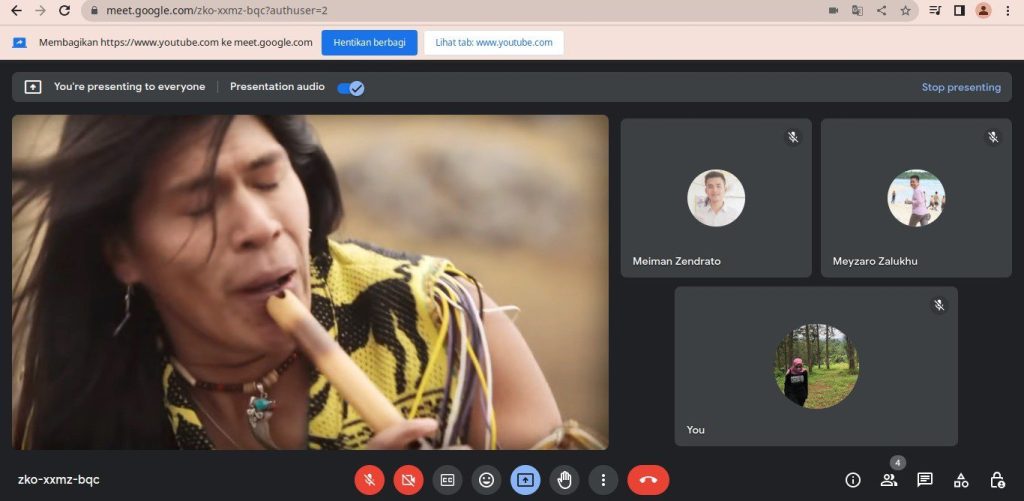Viewport: 1024px width, 501px height.
Task: Open Chrome profile avatar
Action: tap(984, 10)
